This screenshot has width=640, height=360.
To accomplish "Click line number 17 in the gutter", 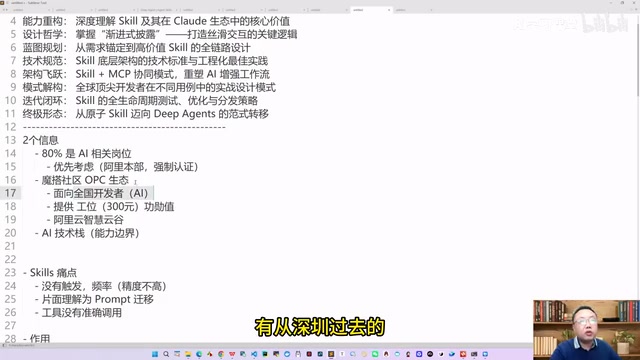I will click(10, 193).
